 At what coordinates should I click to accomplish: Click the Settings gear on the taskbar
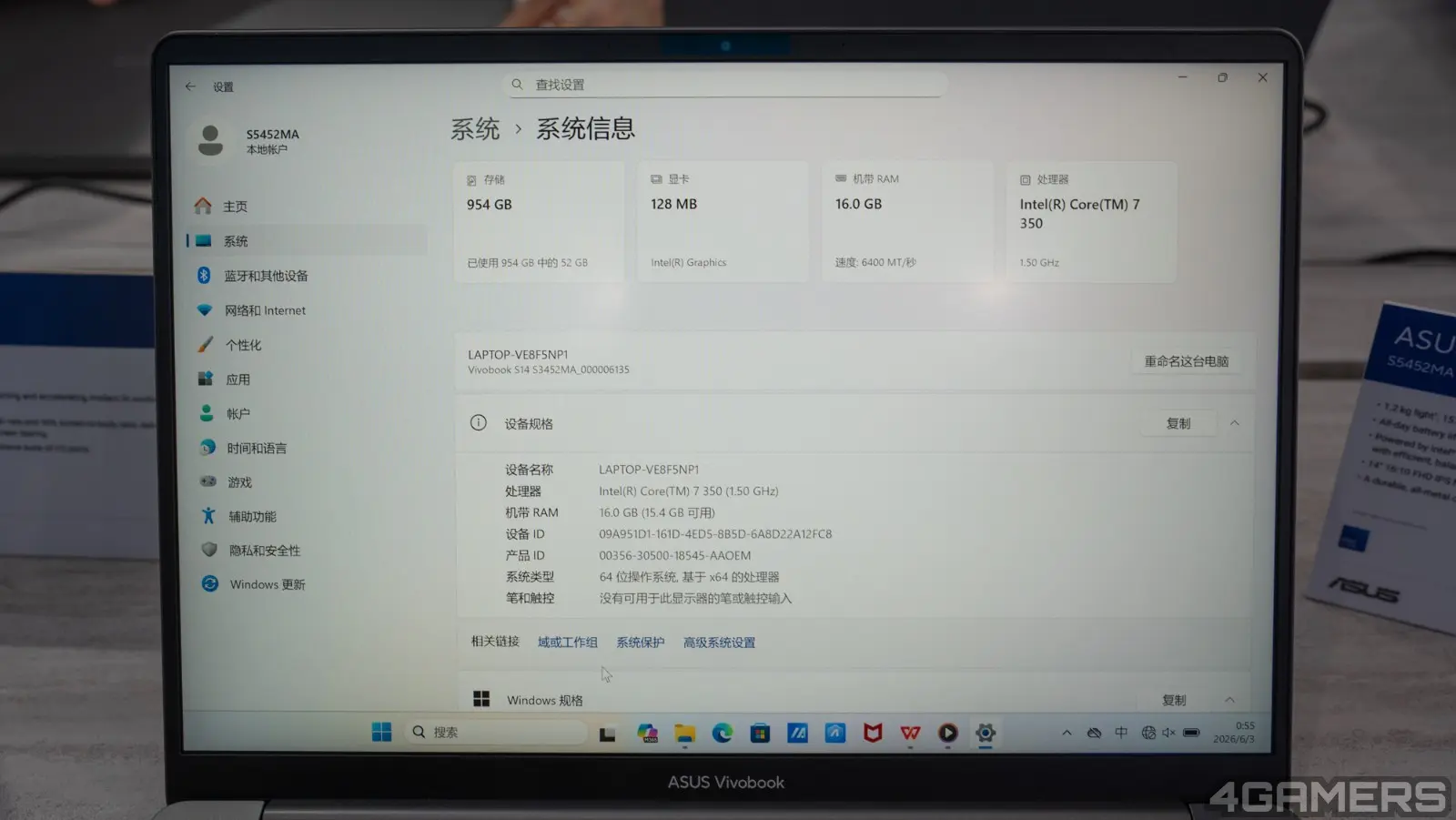coord(985,733)
